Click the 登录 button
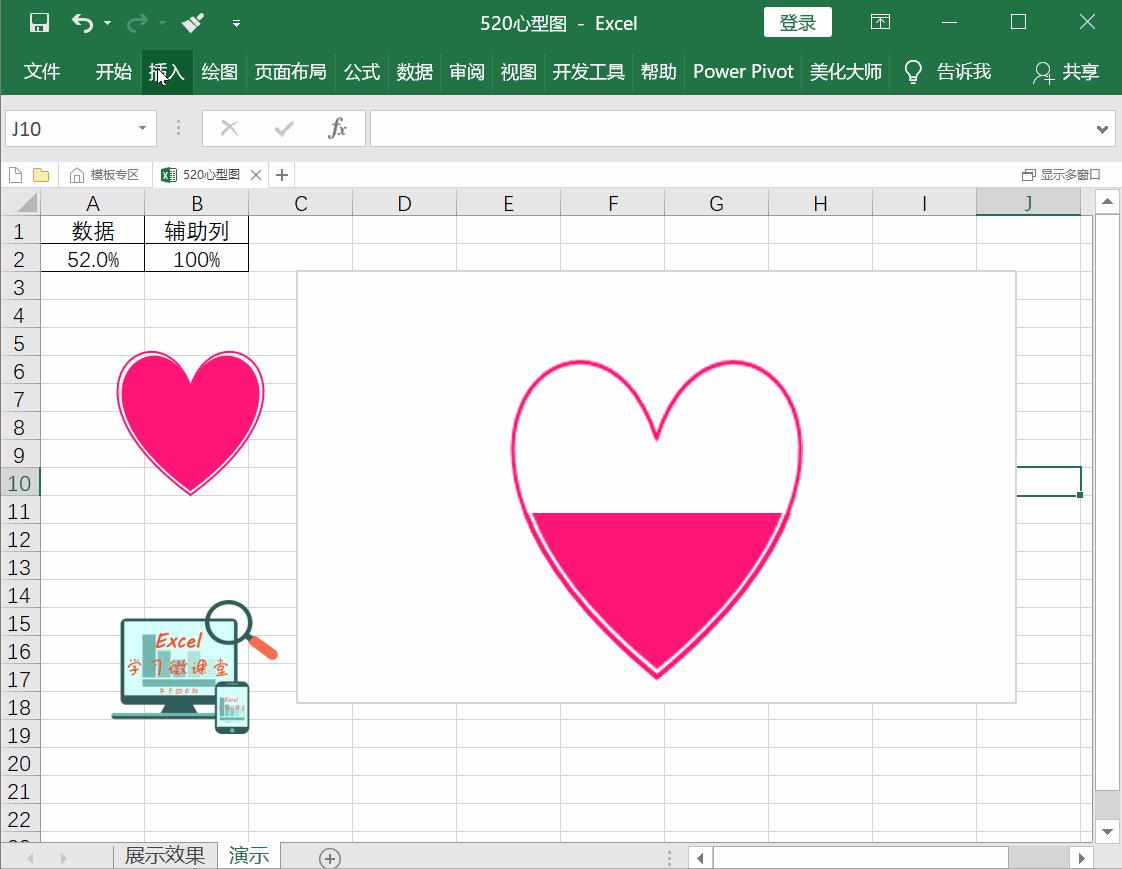Screen dimensions: 1122x869 point(797,21)
